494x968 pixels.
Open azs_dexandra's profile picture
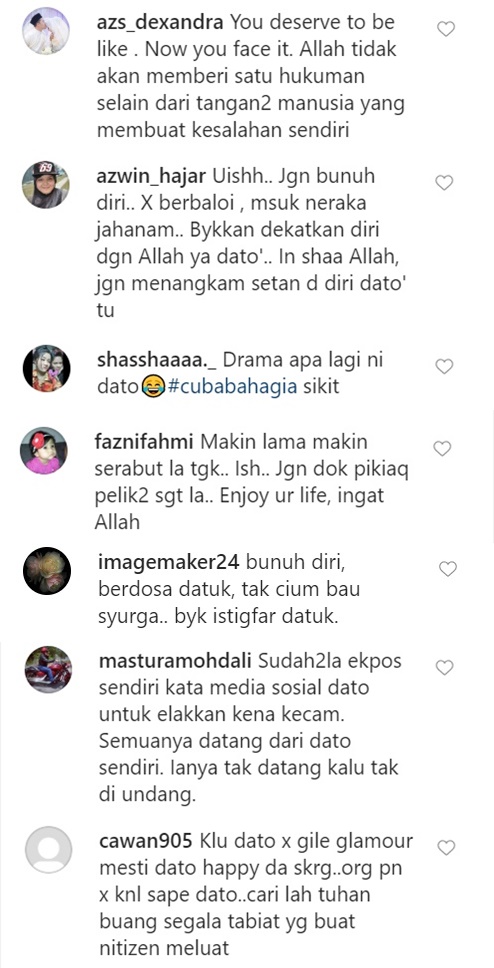pos(47,31)
